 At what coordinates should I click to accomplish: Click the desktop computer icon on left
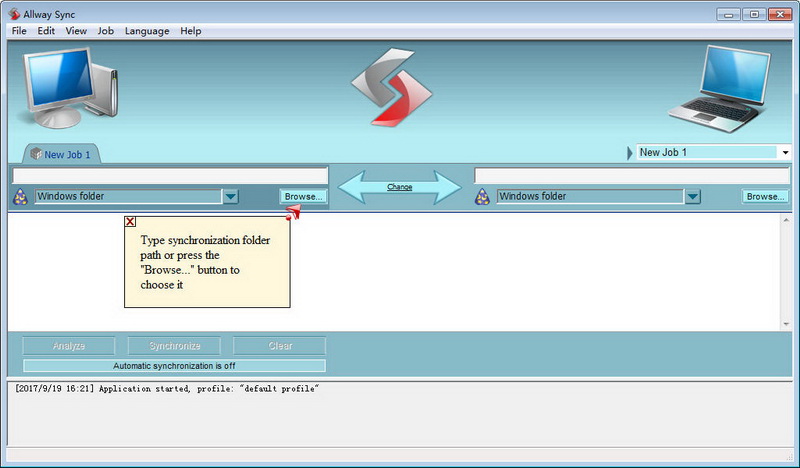click(70, 88)
